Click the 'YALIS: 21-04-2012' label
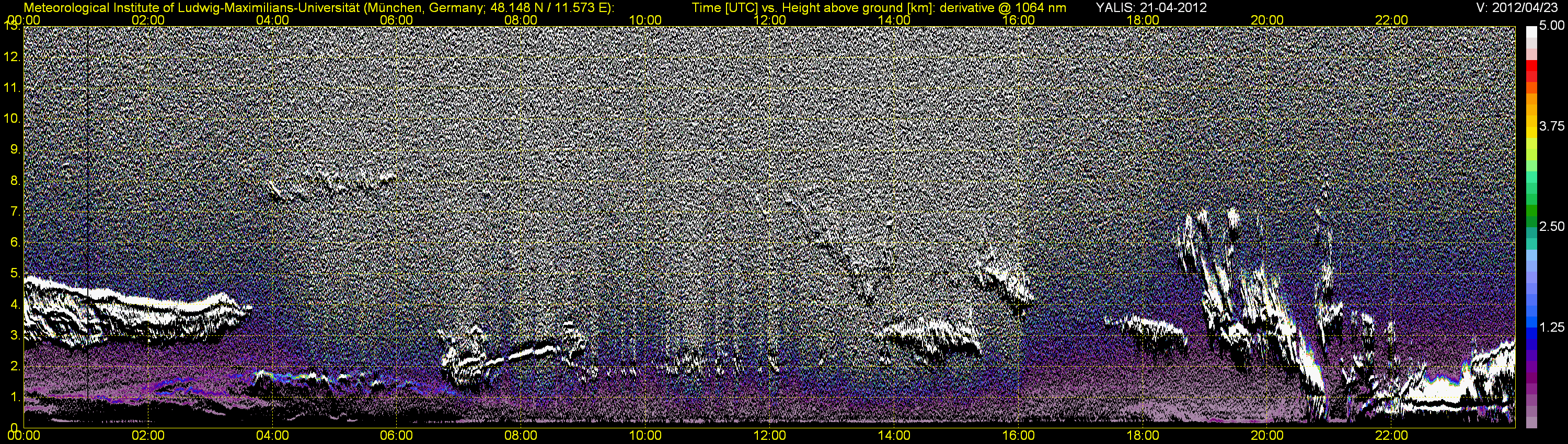Viewport: 1568px width, 444px height. (x=1151, y=7)
